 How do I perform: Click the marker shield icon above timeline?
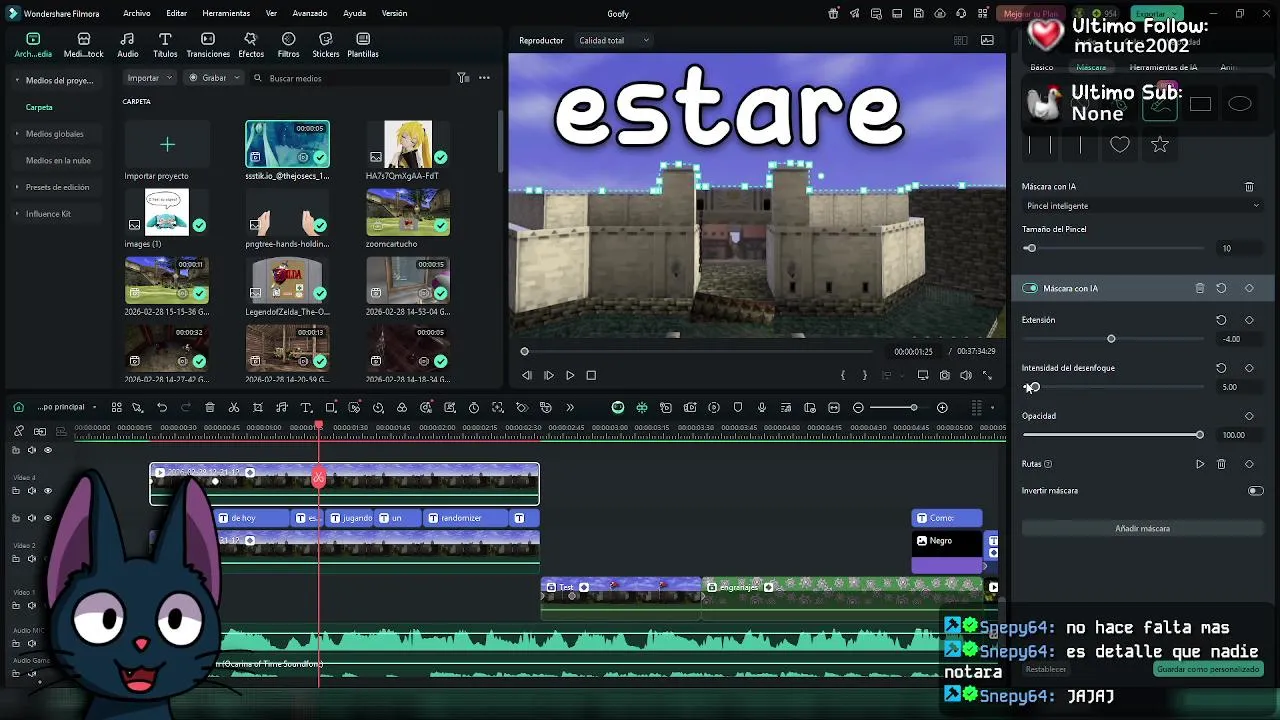pos(738,408)
